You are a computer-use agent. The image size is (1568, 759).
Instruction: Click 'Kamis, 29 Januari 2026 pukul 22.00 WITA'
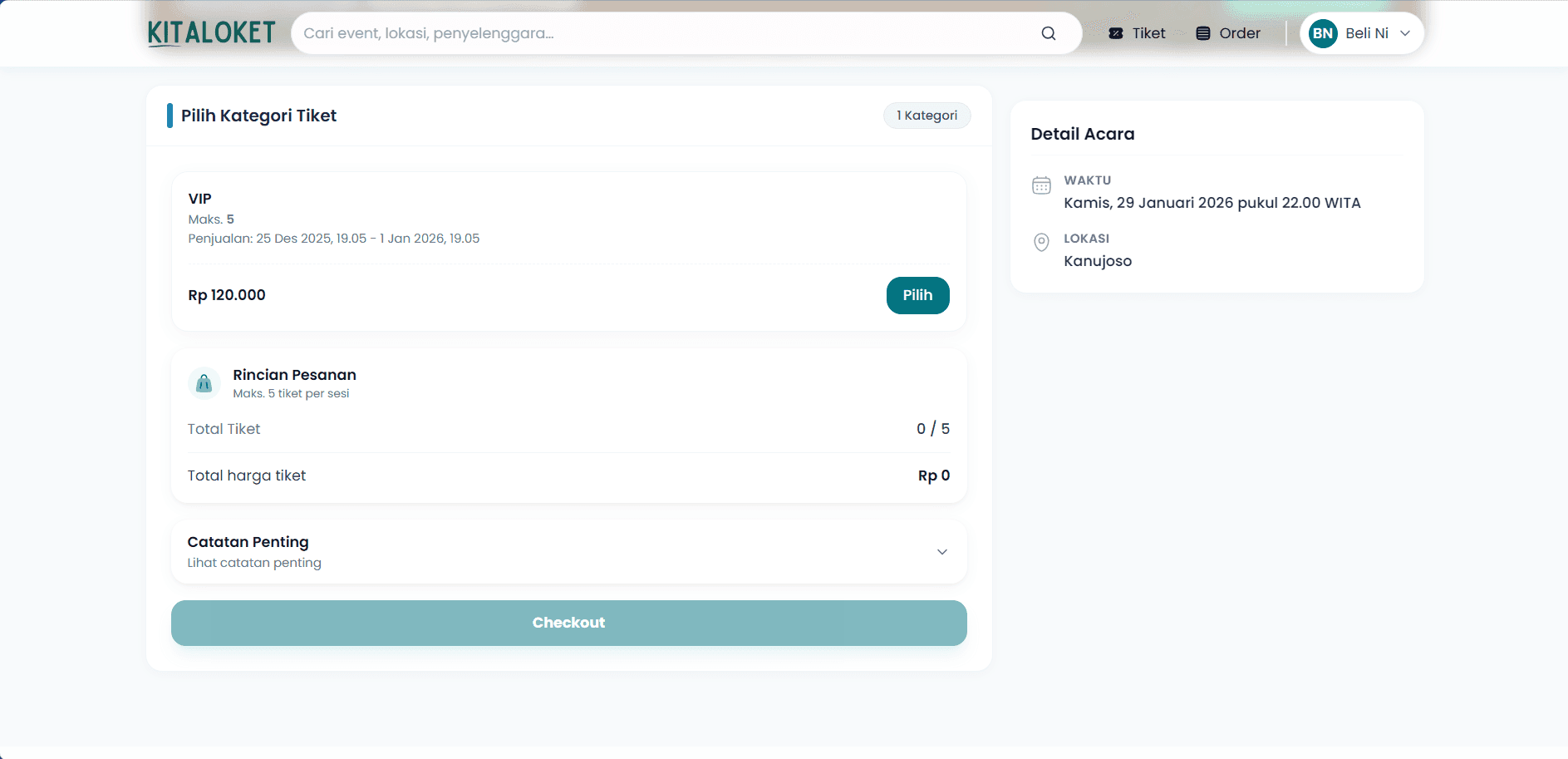[1212, 203]
